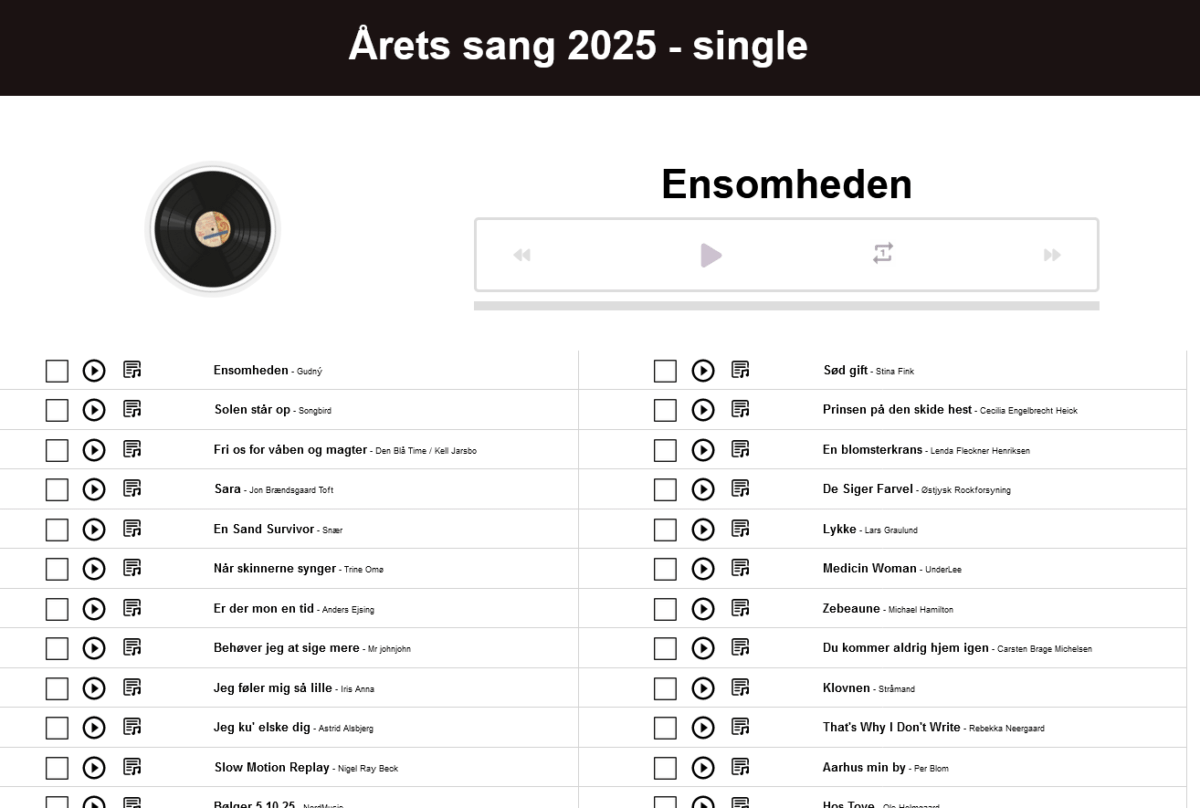Image resolution: width=1200 pixels, height=808 pixels.
Task: Play the song Når skinnerne synger
Action: [94, 569]
